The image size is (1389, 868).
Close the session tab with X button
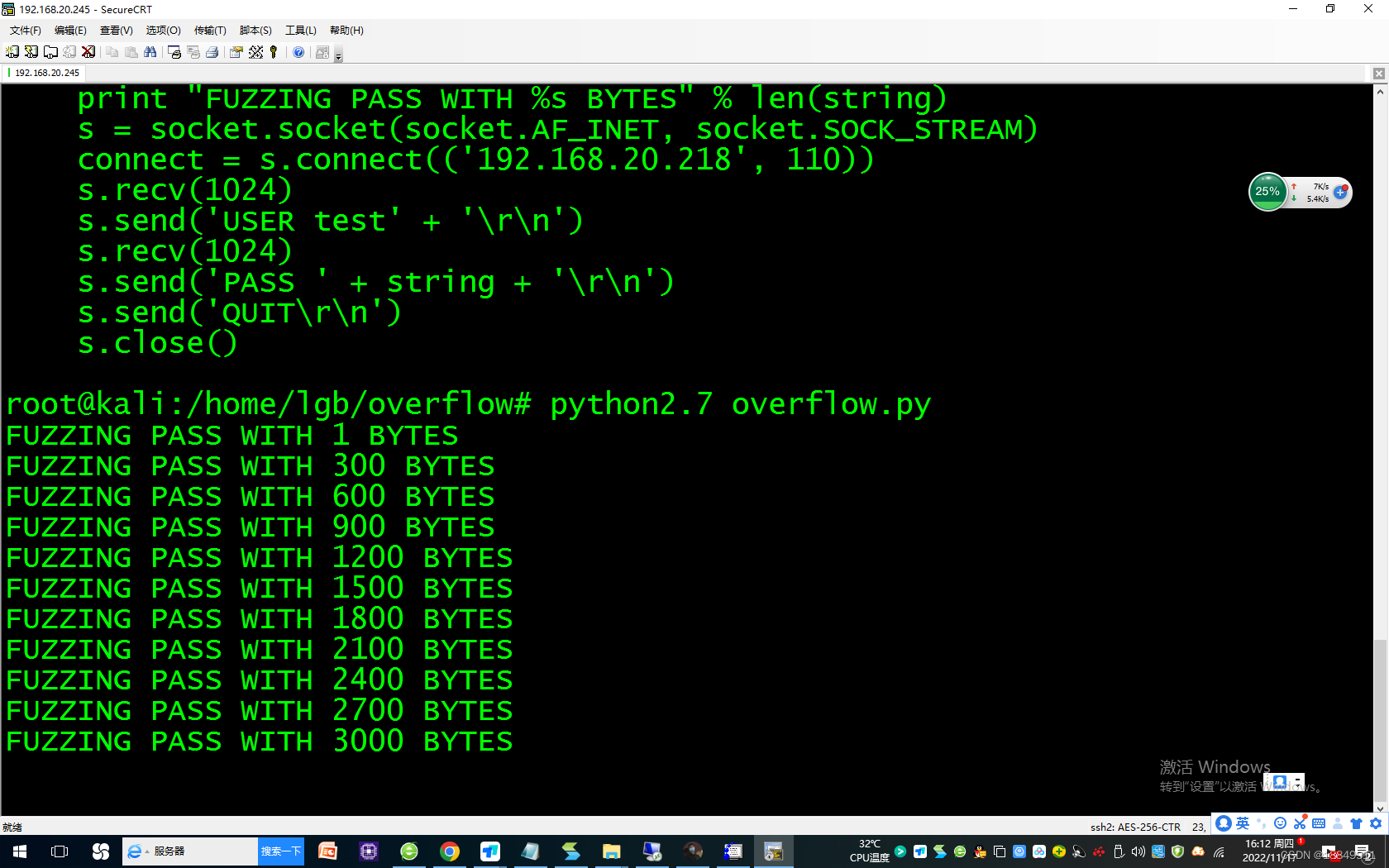1378,74
